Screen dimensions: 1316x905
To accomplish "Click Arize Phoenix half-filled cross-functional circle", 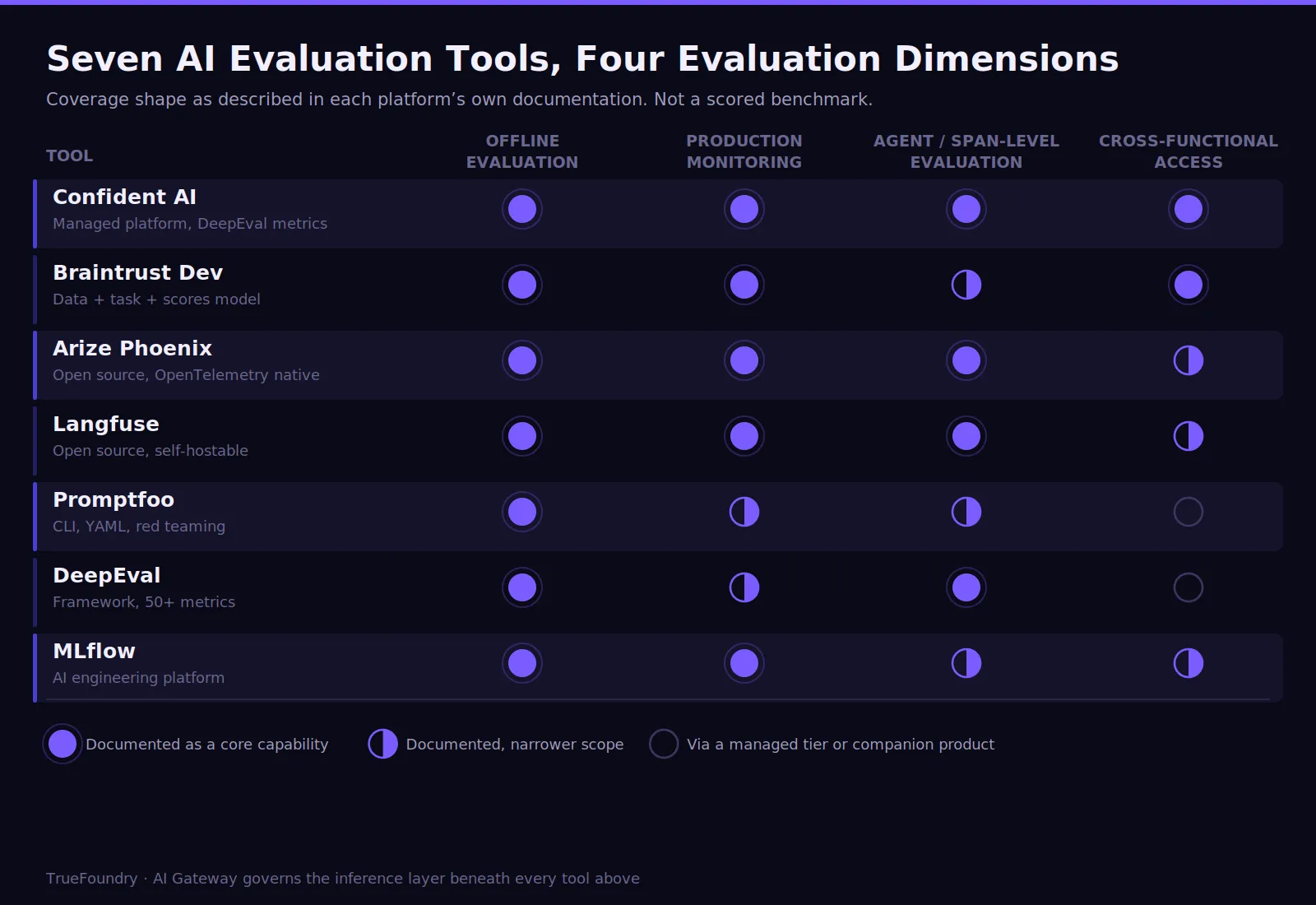I will point(1189,360).
